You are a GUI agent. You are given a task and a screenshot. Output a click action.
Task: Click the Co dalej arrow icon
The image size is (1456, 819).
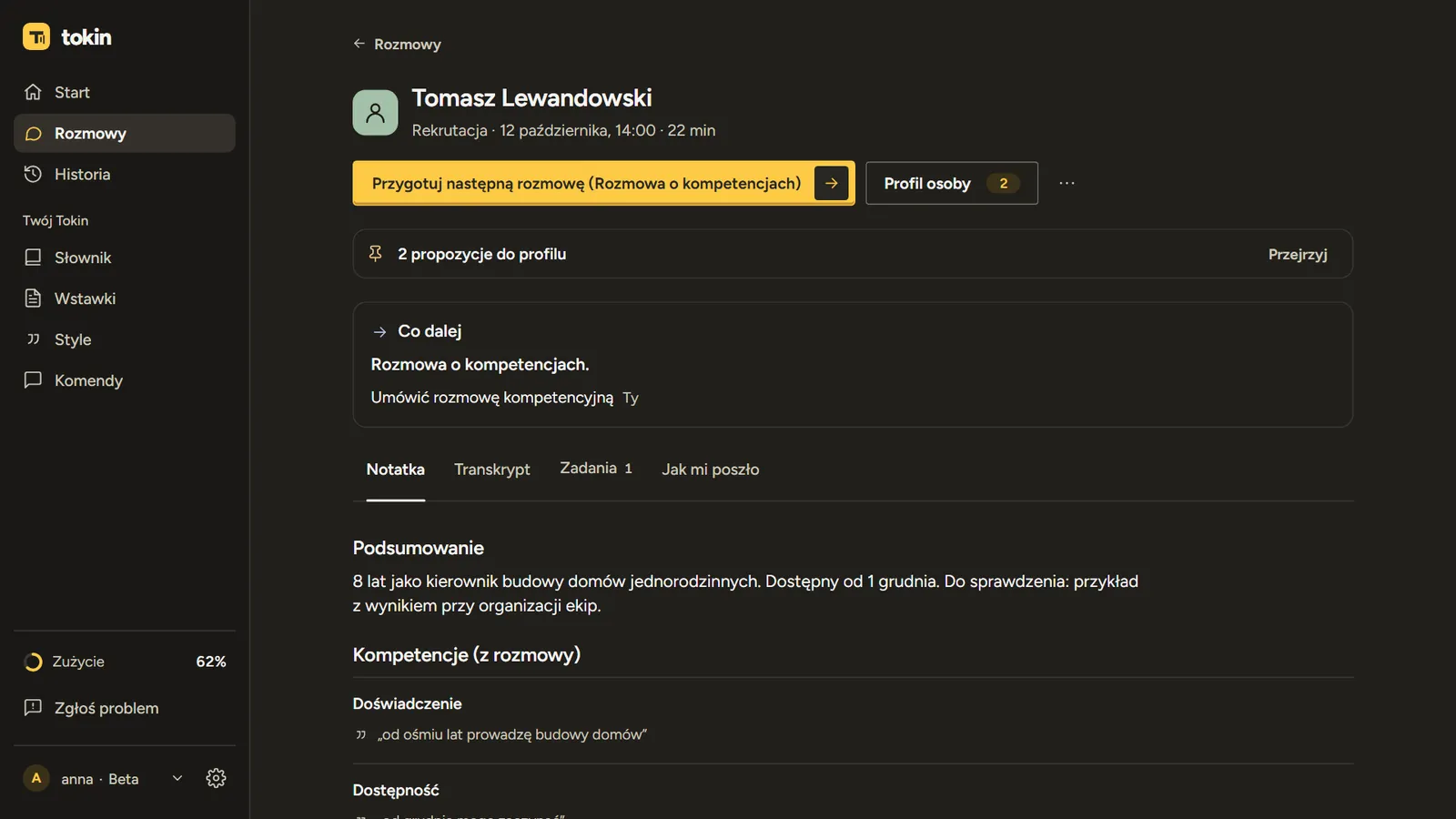pyautogui.click(x=379, y=332)
